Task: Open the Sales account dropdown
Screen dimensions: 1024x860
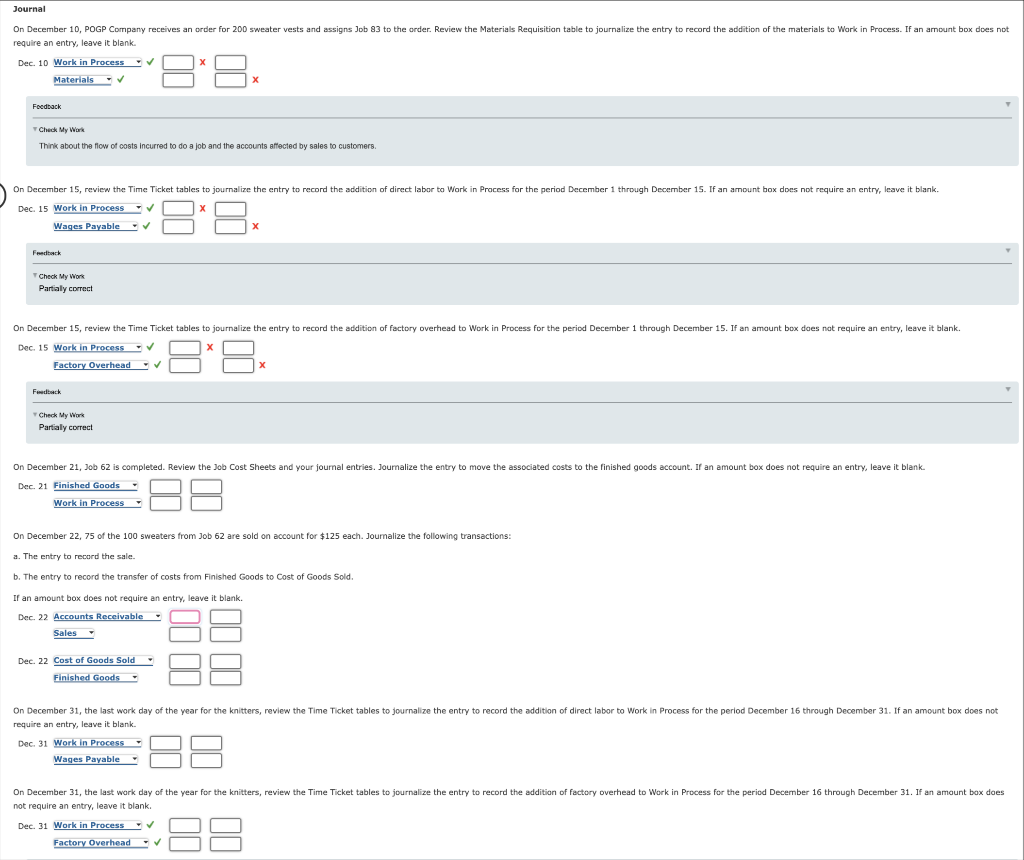Action: click(x=89, y=633)
